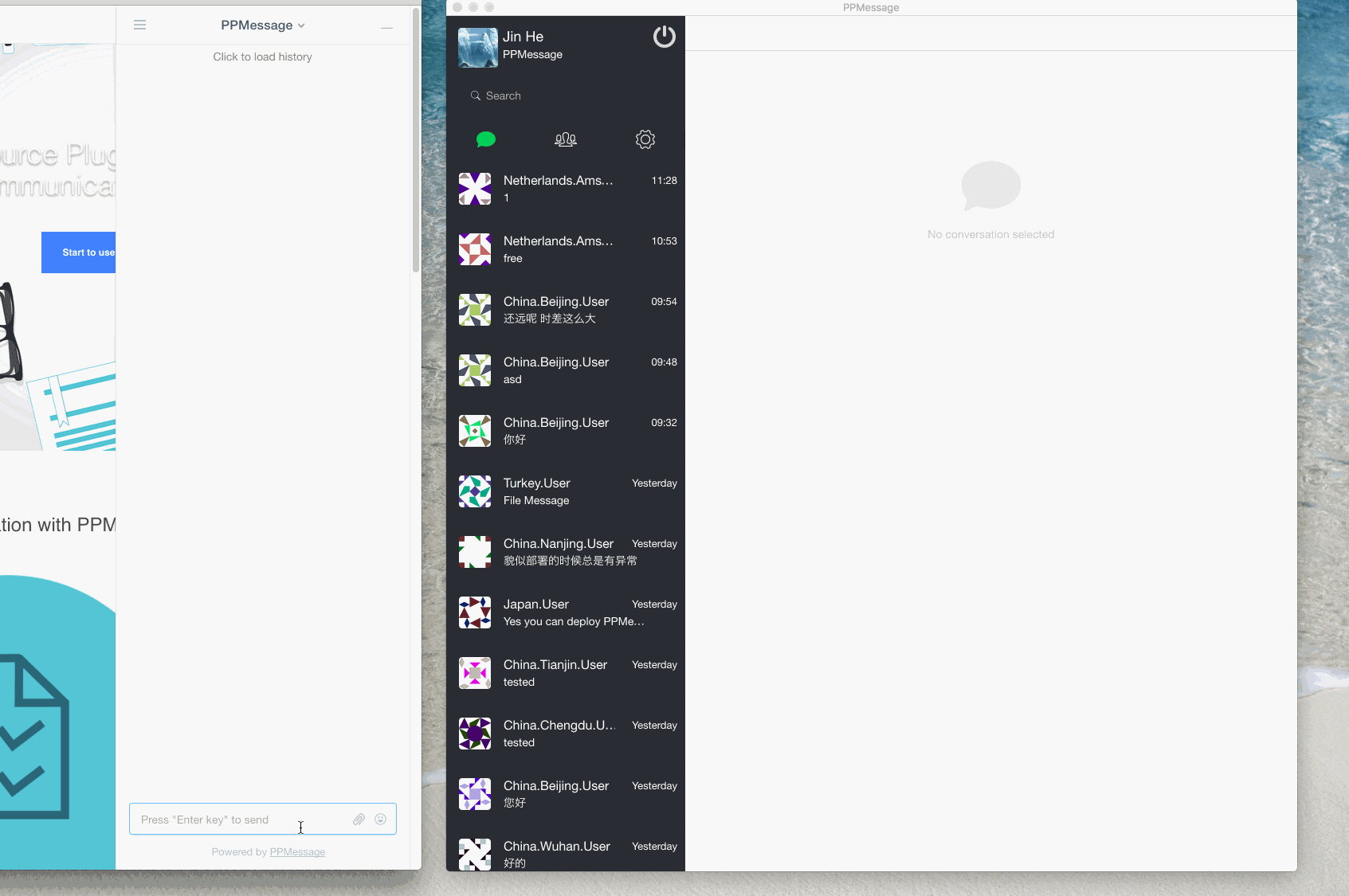
Task: Click avatar of Yesterday China.Beijing.User chat
Action: pyautogui.click(x=475, y=794)
